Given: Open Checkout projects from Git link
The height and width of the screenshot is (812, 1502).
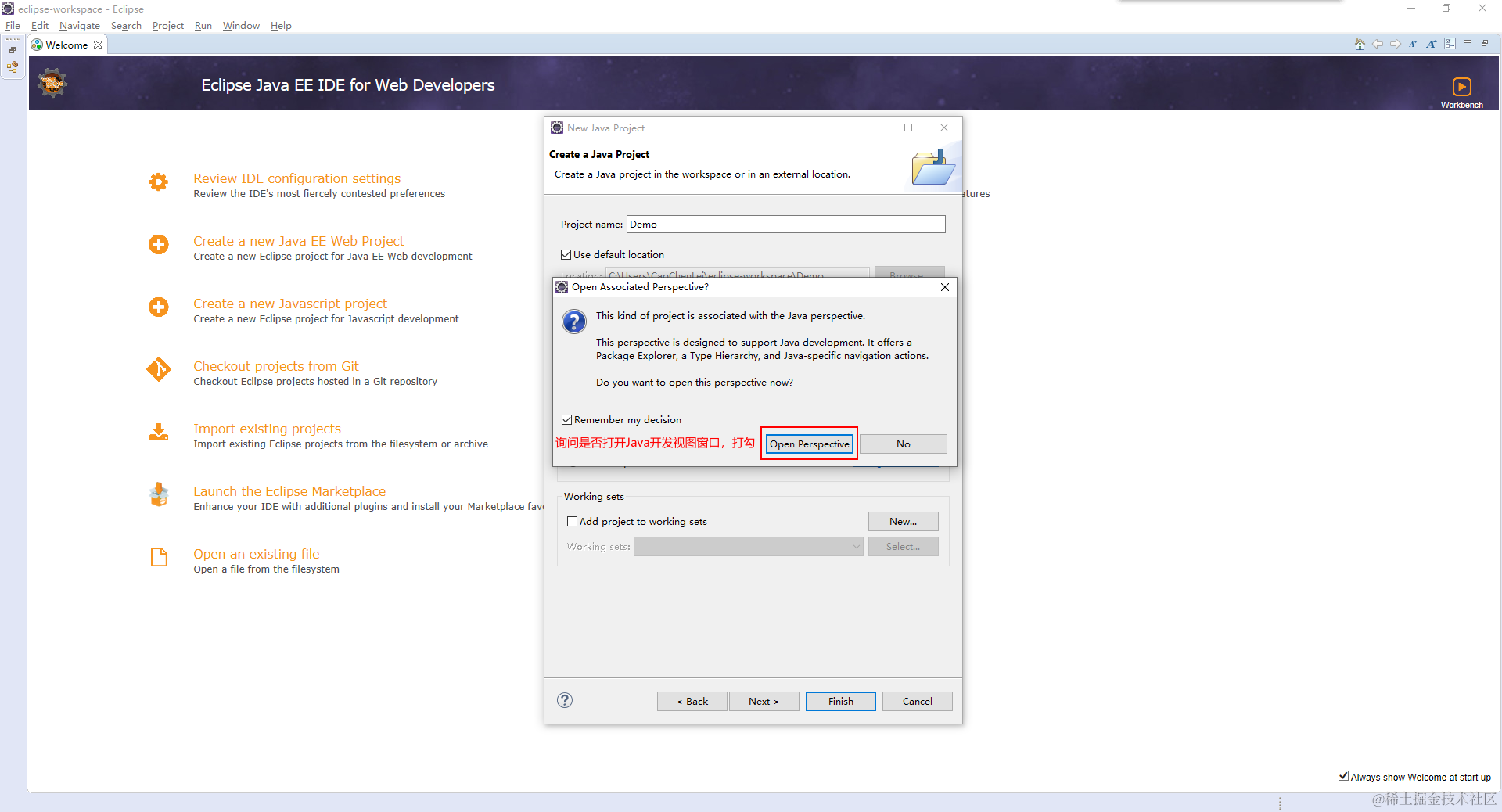Looking at the screenshot, I should point(276,366).
